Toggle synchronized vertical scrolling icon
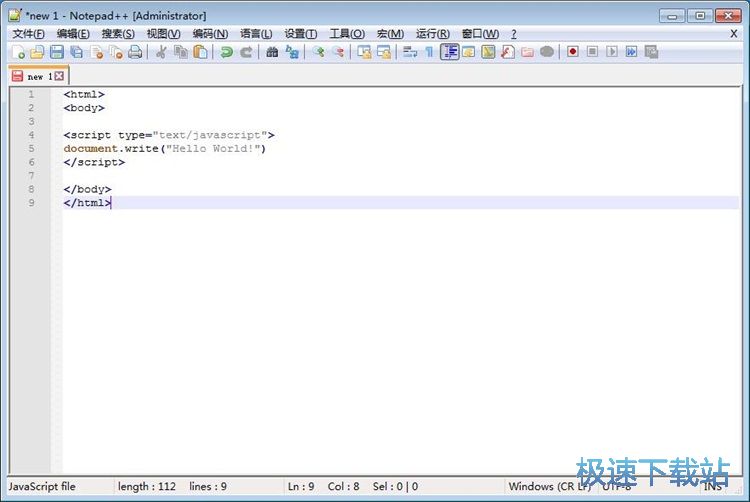Screen dimensions: 750x502 coord(364,52)
